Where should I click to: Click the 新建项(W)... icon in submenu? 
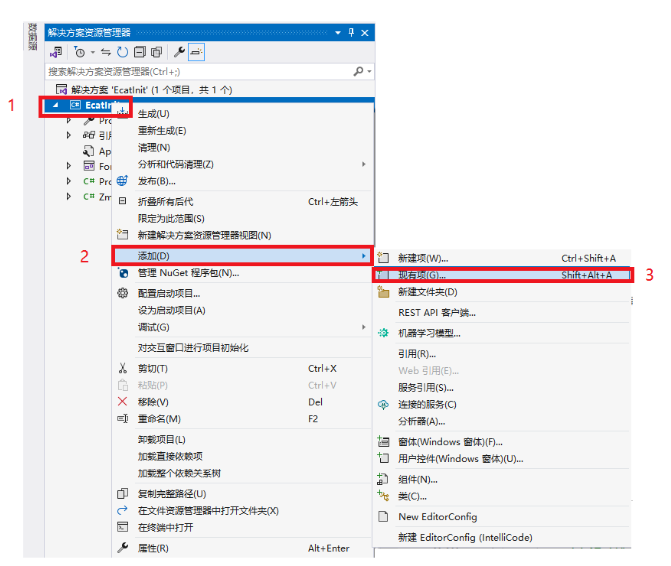(x=383, y=258)
